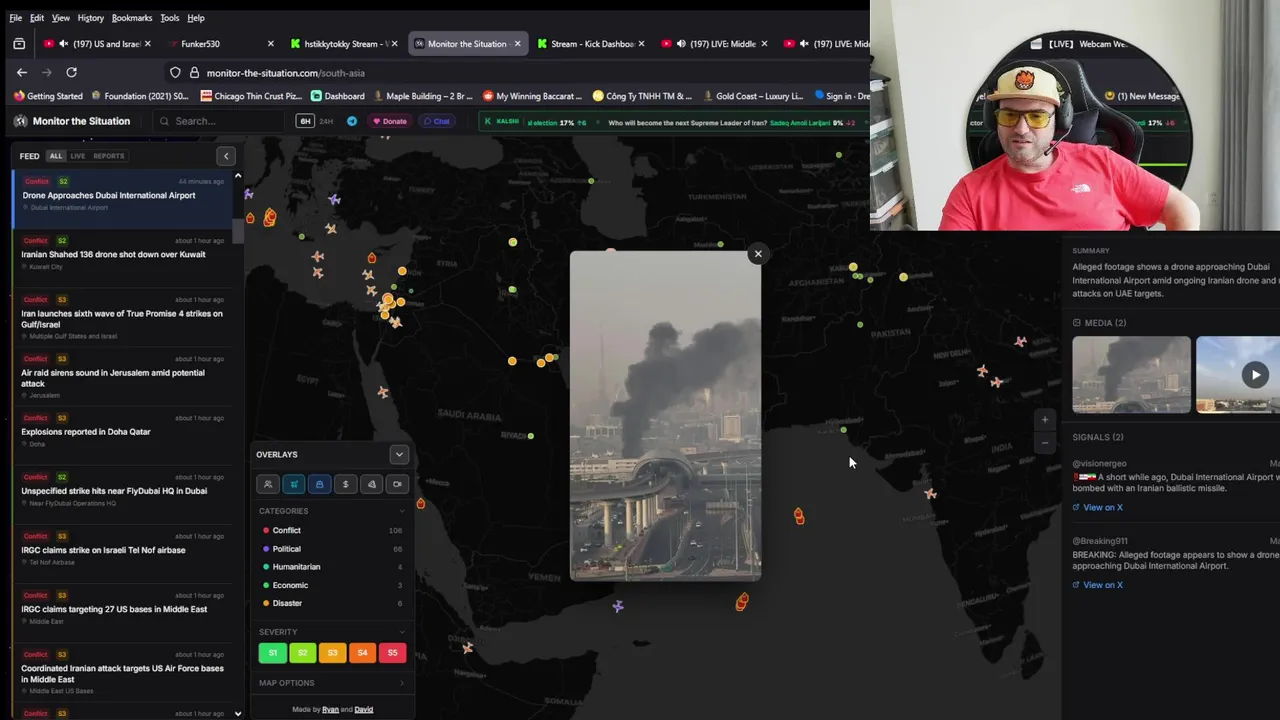
Task: Toggle the dollar sign overlay
Action: click(x=346, y=484)
